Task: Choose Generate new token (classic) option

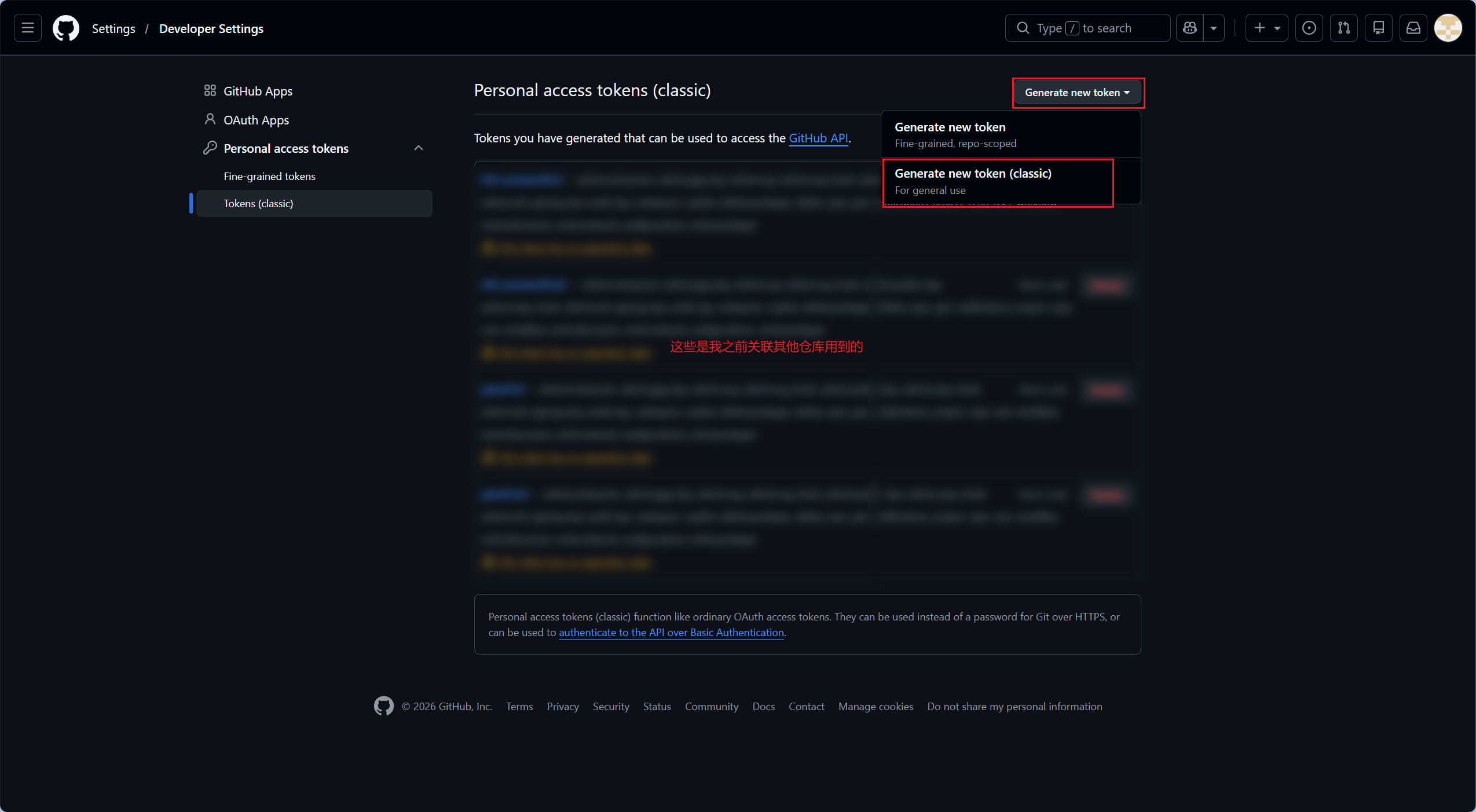Action: click(x=1011, y=181)
